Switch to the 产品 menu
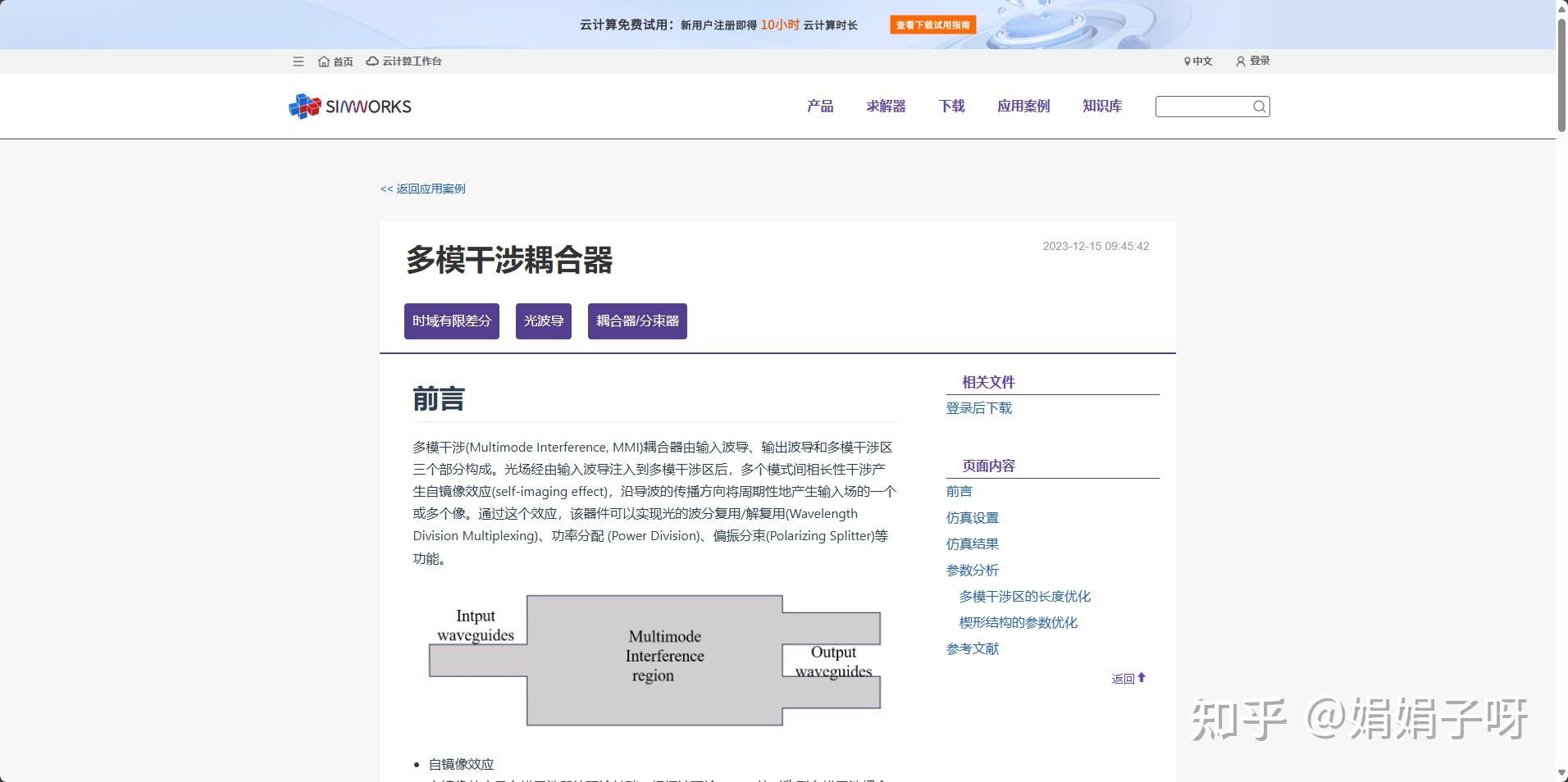The width and height of the screenshot is (1568, 782). (x=819, y=106)
